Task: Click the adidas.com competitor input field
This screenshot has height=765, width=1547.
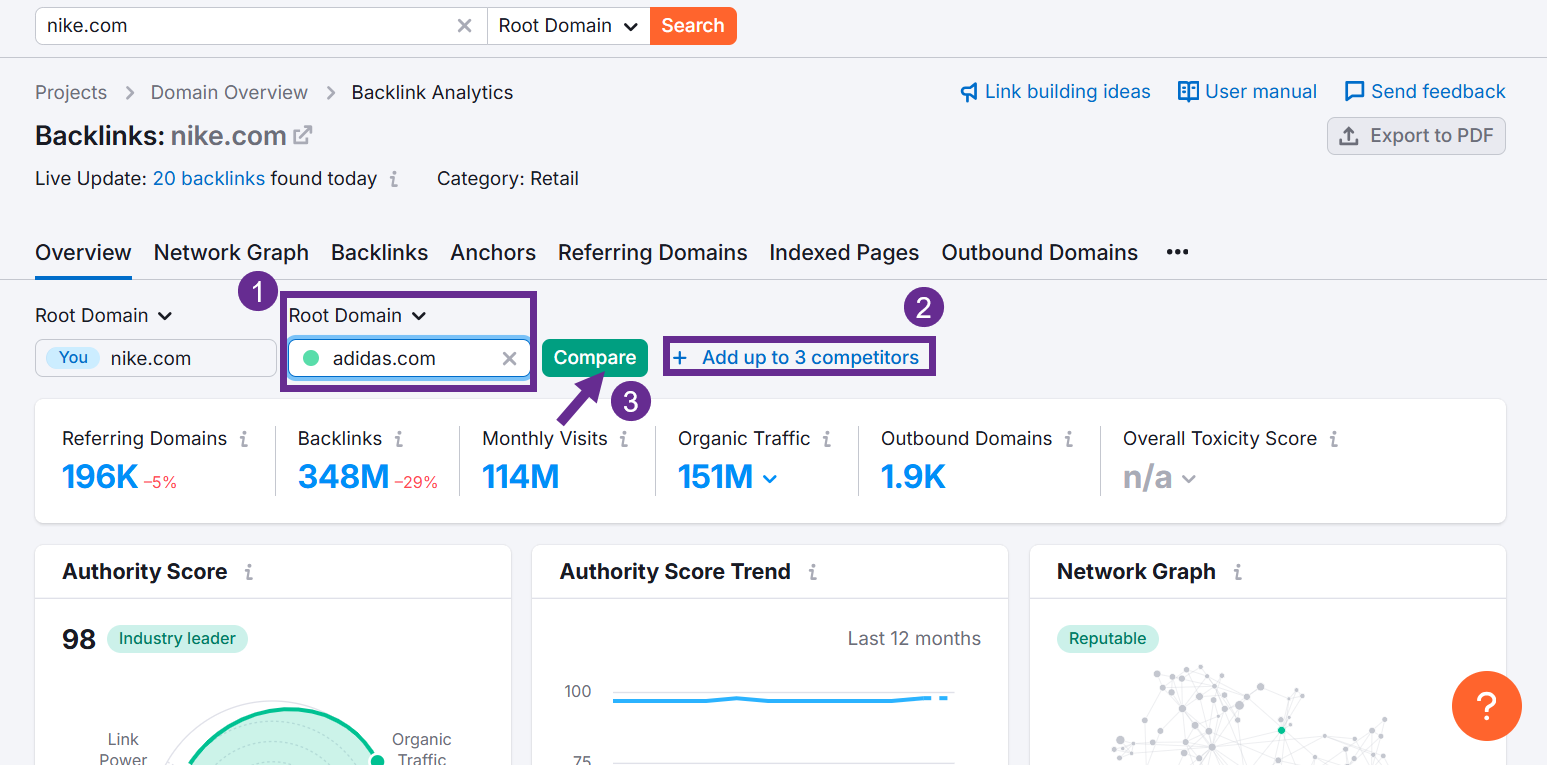Action: (410, 358)
